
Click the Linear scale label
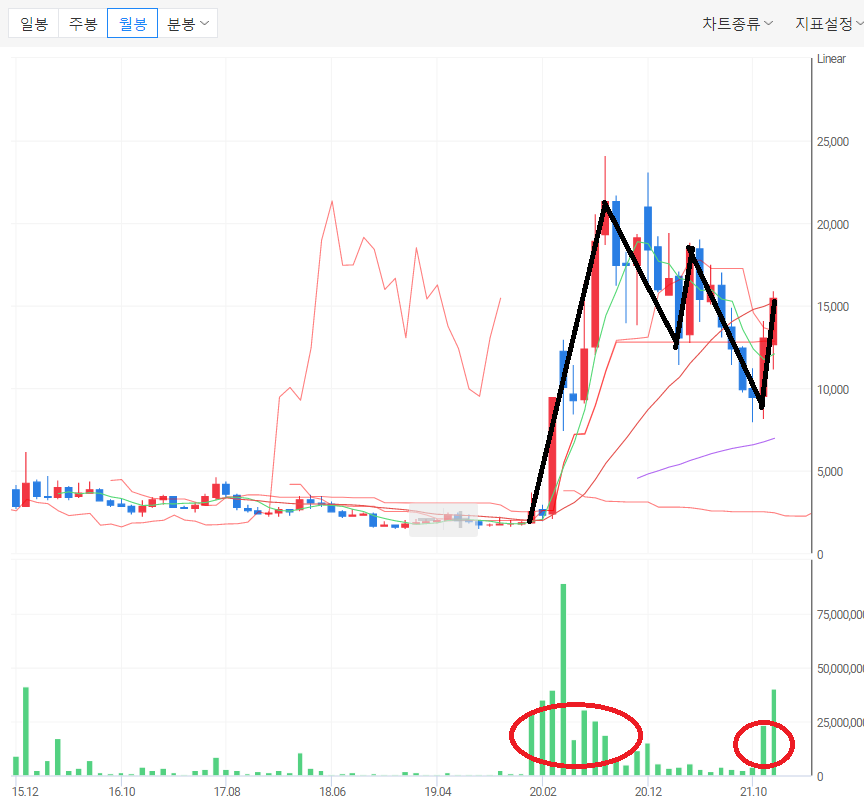click(831, 59)
